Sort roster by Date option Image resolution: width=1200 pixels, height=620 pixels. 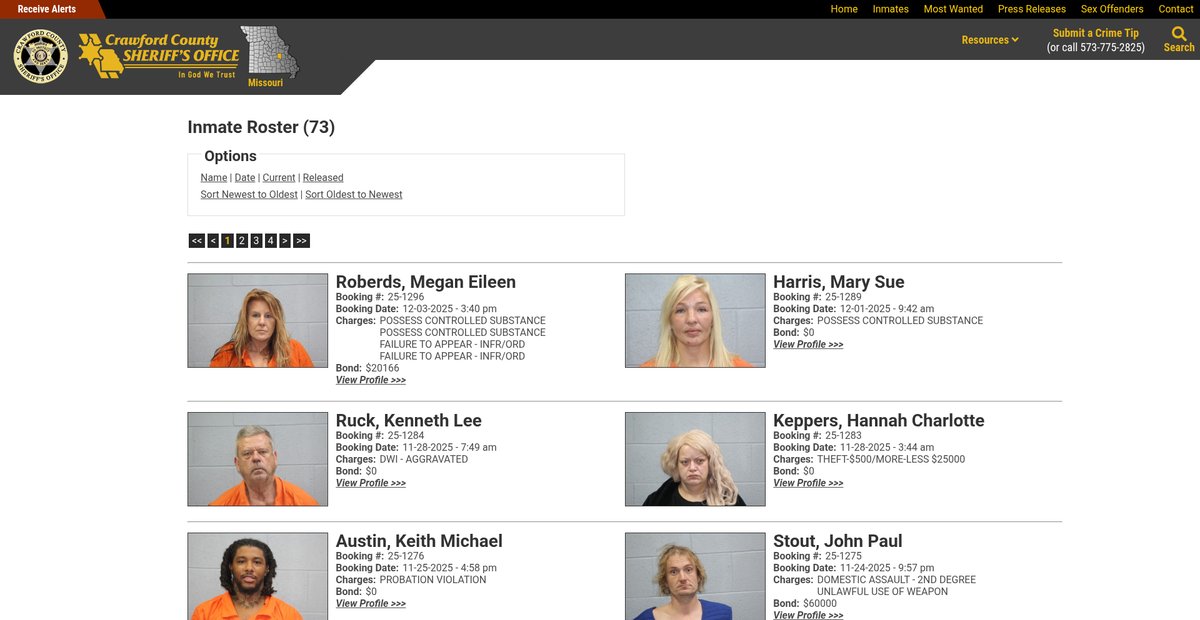tap(245, 178)
